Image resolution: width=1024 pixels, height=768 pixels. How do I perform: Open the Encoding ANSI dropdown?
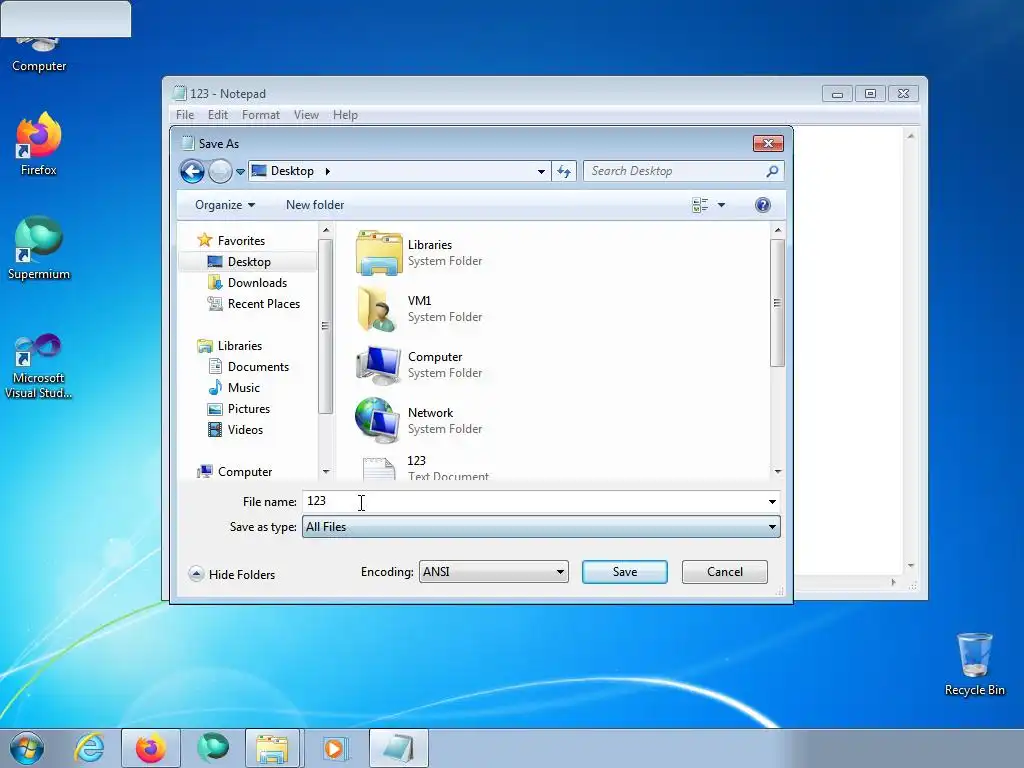tap(493, 572)
